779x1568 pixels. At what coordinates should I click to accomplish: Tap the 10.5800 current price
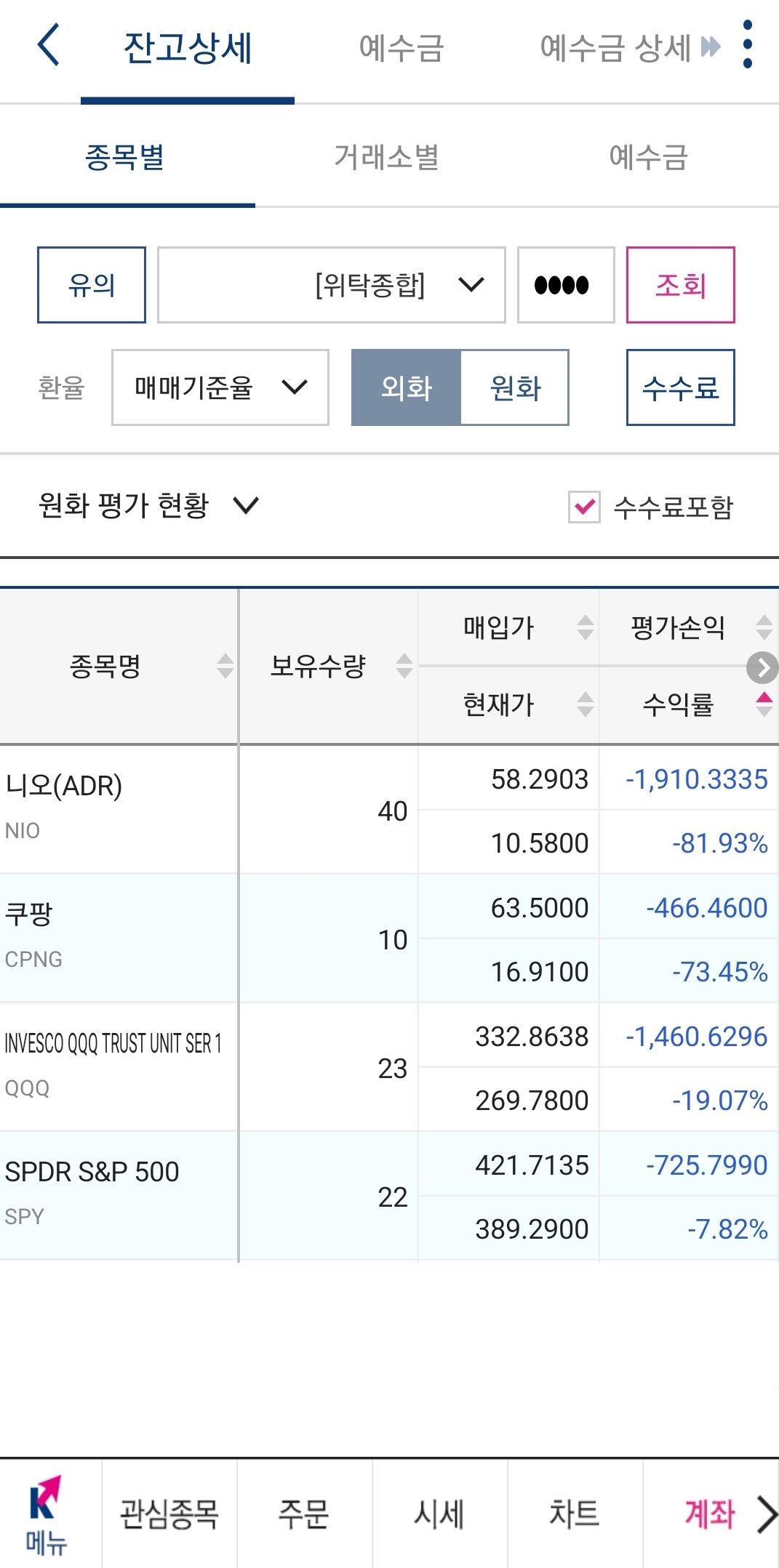click(x=540, y=843)
